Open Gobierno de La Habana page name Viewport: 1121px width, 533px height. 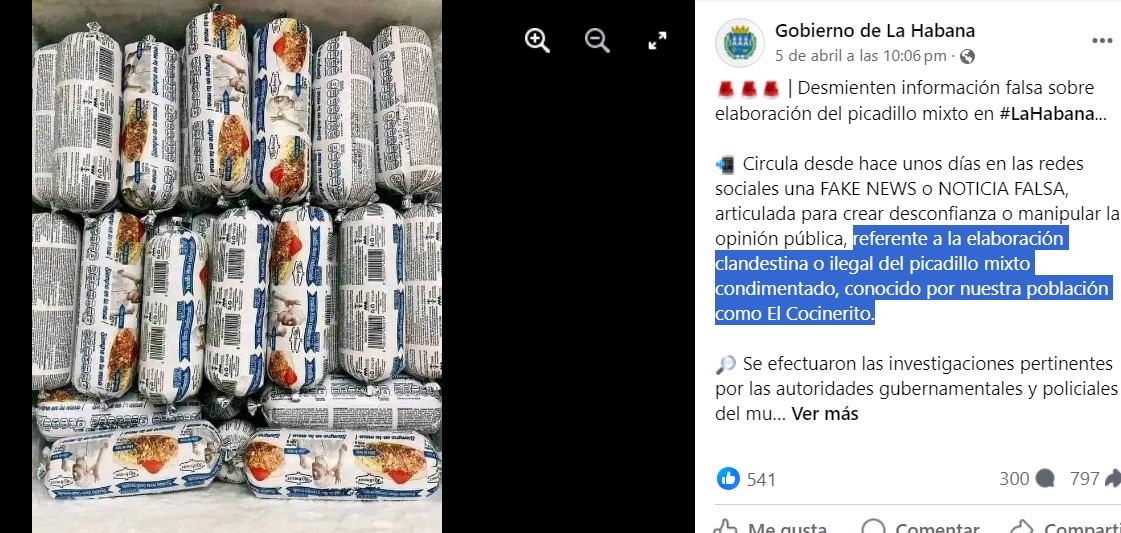click(x=875, y=31)
